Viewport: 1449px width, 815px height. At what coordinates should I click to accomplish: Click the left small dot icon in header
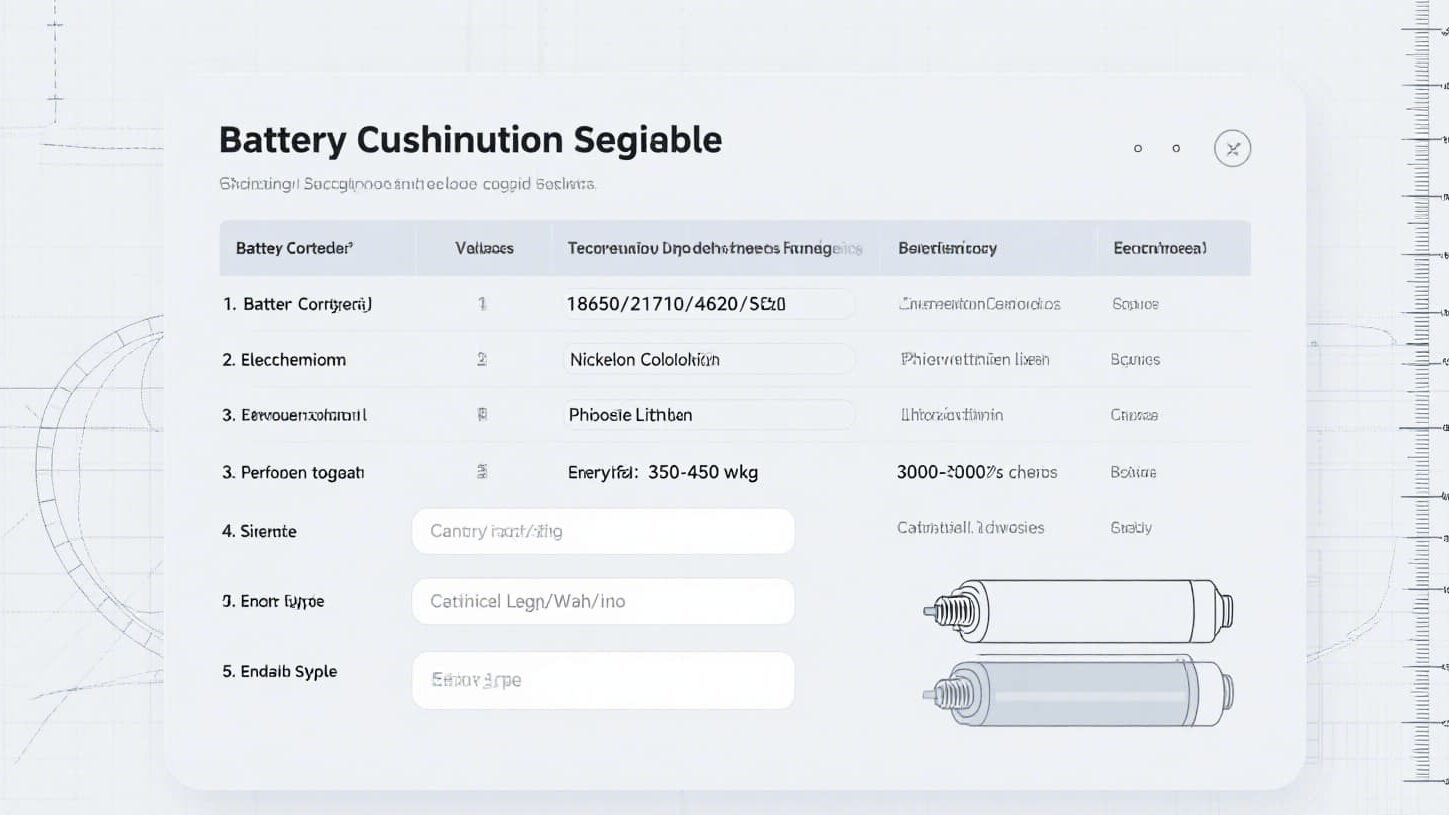coord(1138,149)
